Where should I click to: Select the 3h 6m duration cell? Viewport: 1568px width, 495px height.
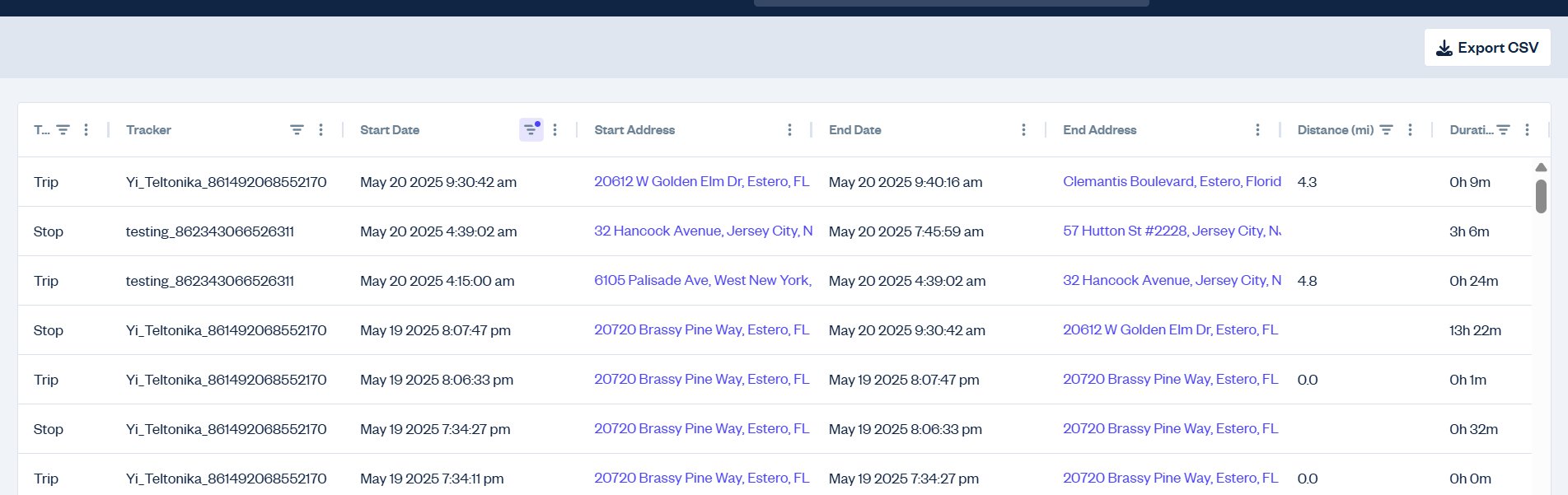(1469, 231)
